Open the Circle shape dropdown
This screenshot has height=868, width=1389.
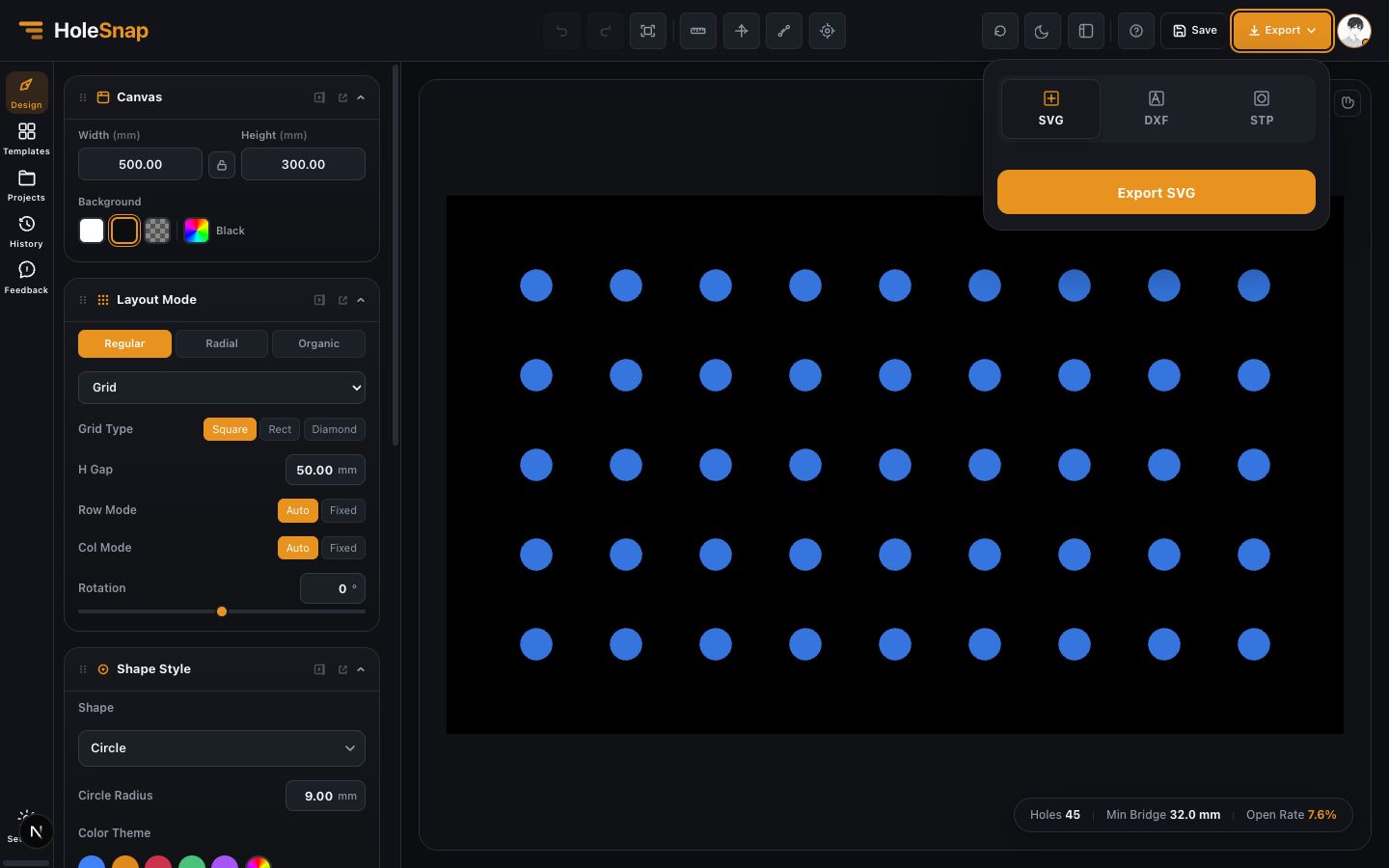pos(222,748)
